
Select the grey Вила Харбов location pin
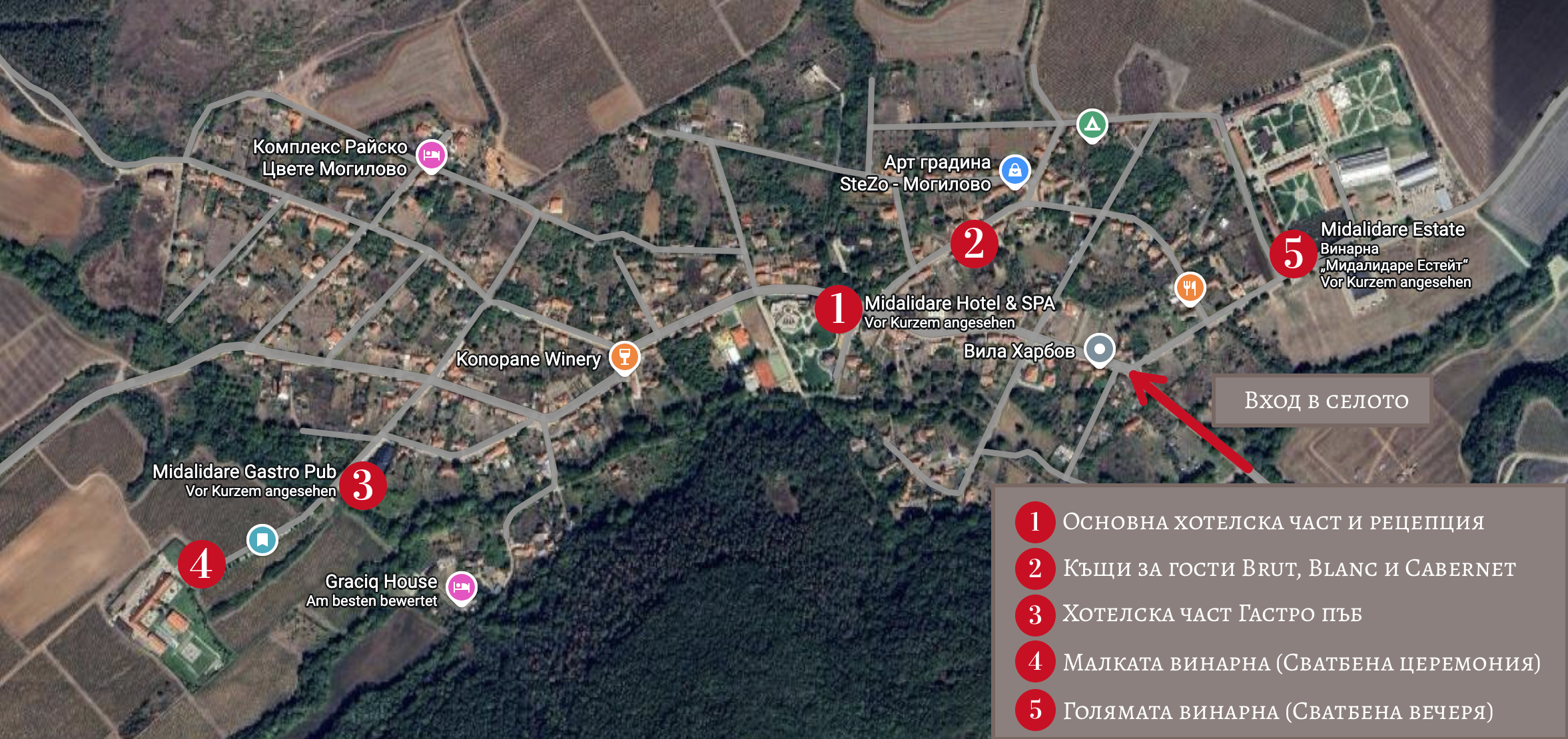1100,350
